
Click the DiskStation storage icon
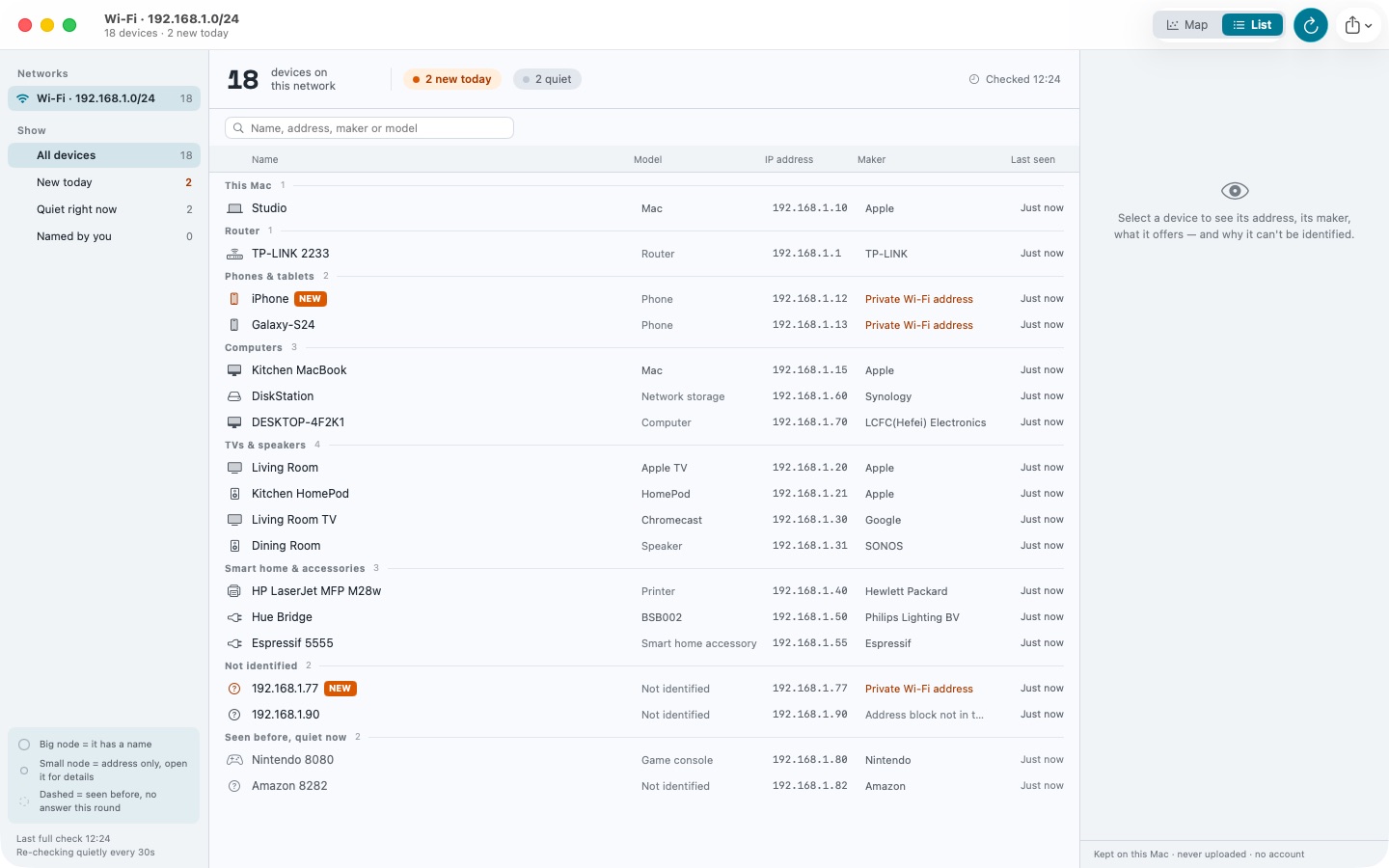(x=234, y=396)
